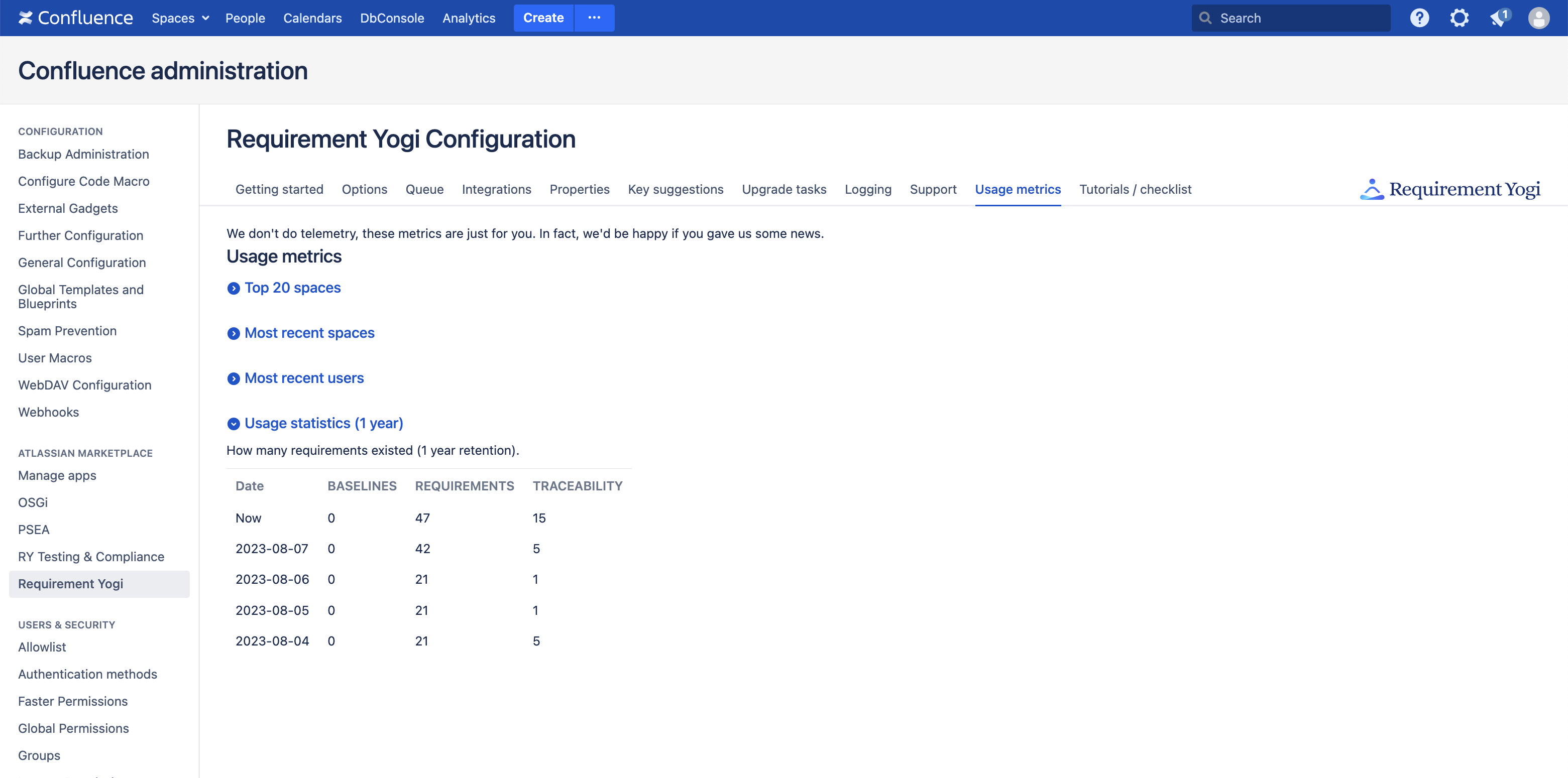Click the Confluence logo in header
This screenshot has width=1568, height=778.
(75, 18)
